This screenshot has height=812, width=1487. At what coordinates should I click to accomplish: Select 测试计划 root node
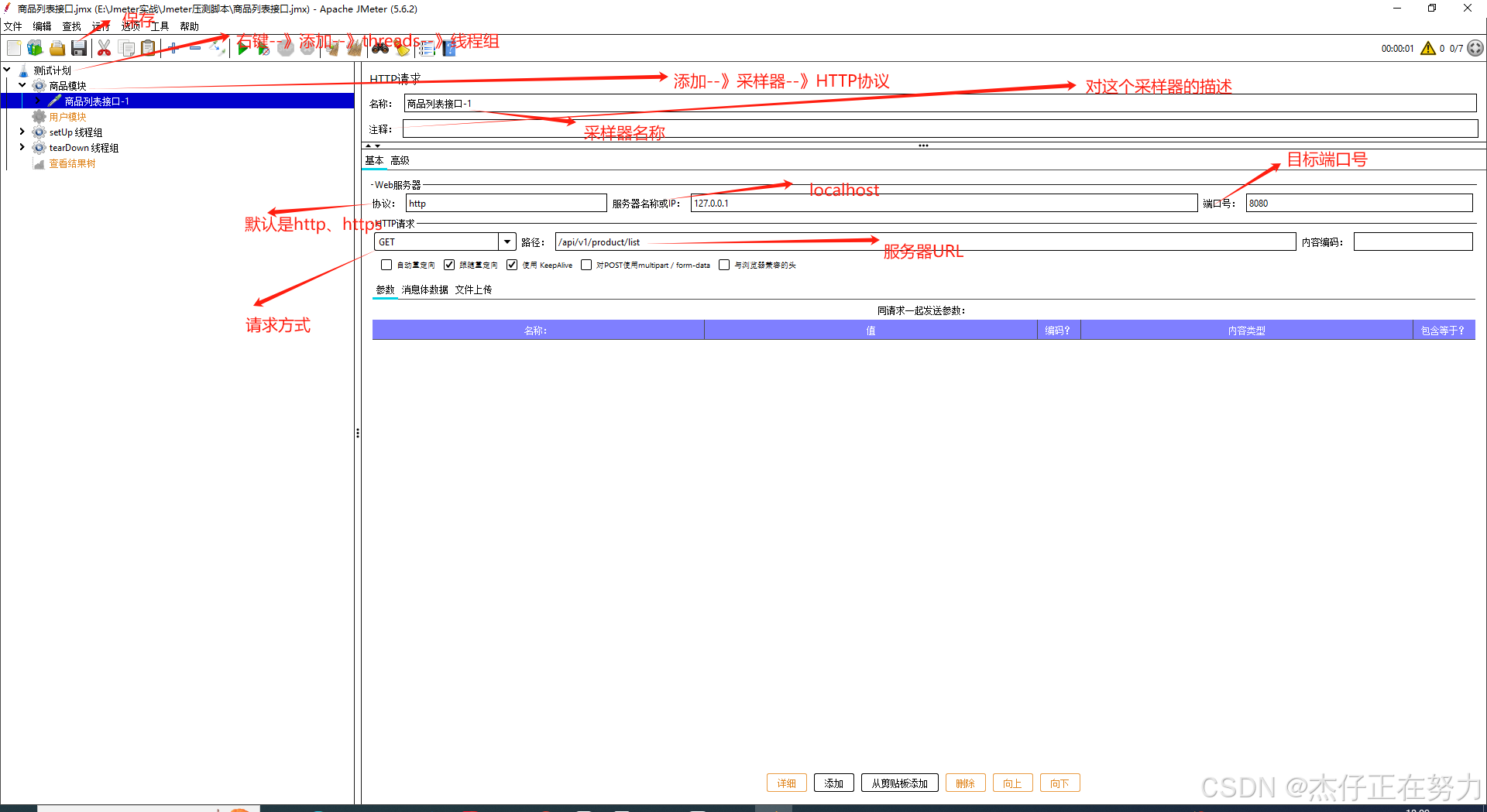(52, 70)
